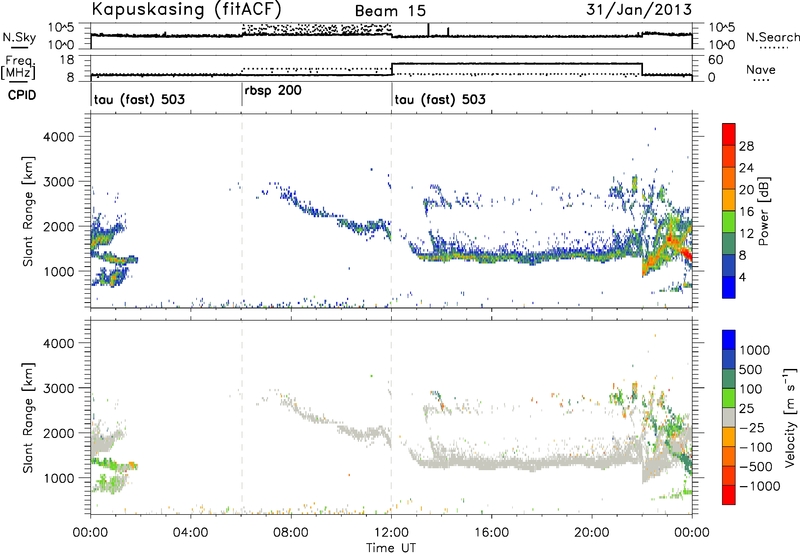Click the '08:00' time axis label
Viewport: 800px width, 554px height.
point(290,533)
